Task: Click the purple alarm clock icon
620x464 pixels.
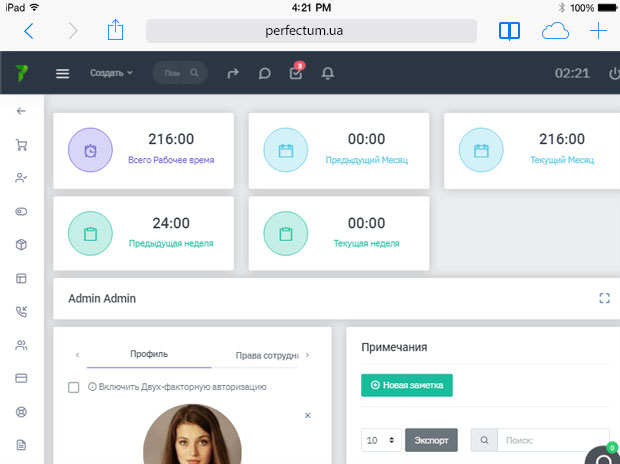Action: [x=91, y=150]
